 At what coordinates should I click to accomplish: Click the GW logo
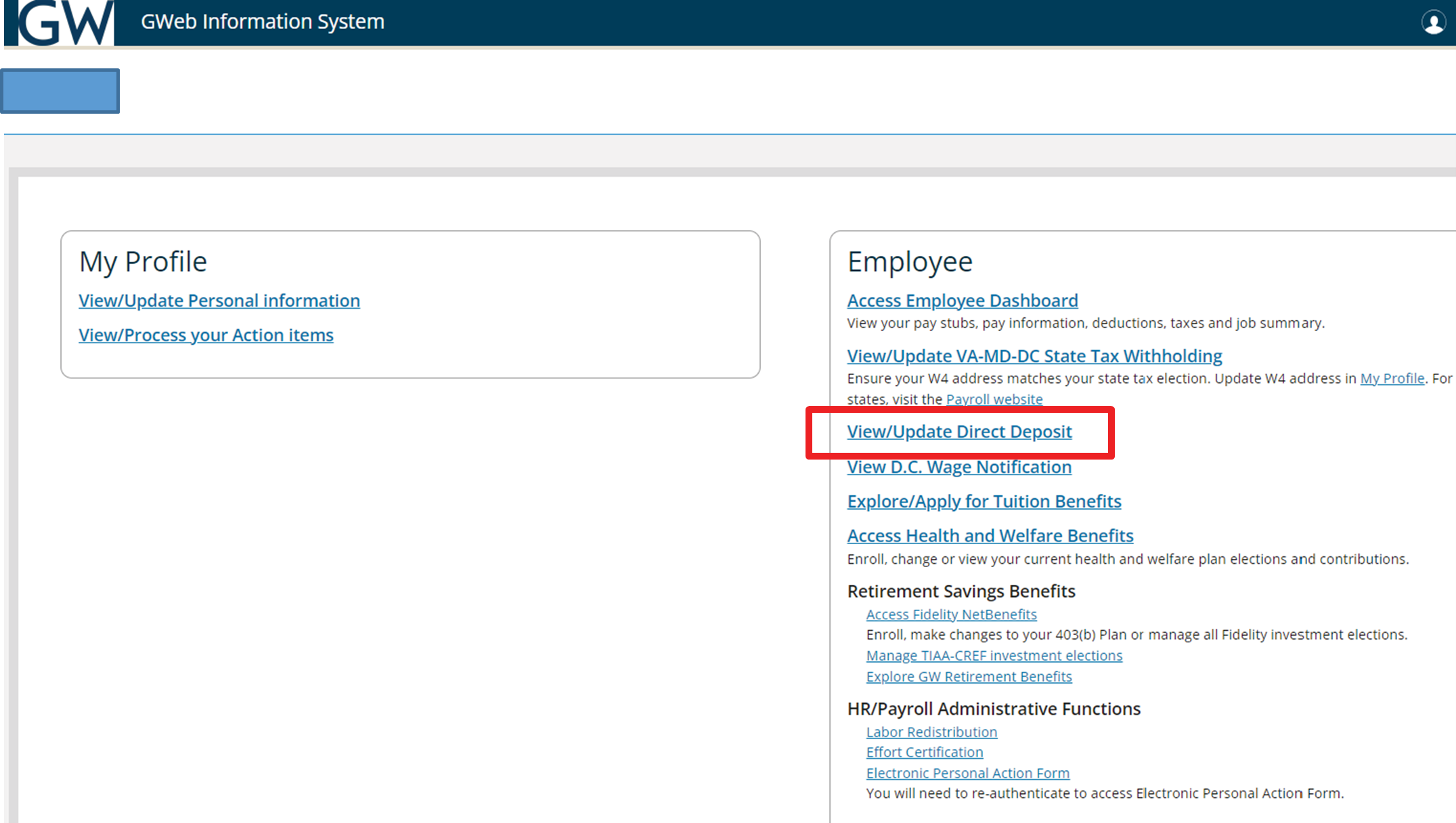[x=66, y=22]
